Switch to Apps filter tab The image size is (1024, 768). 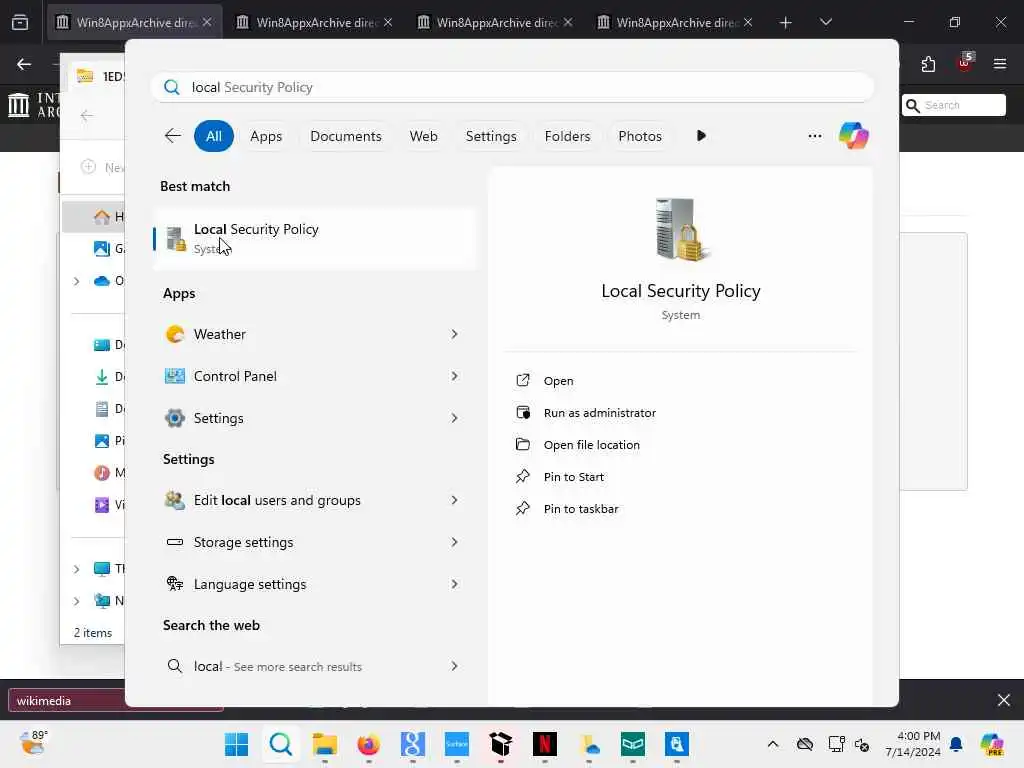coord(266,136)
